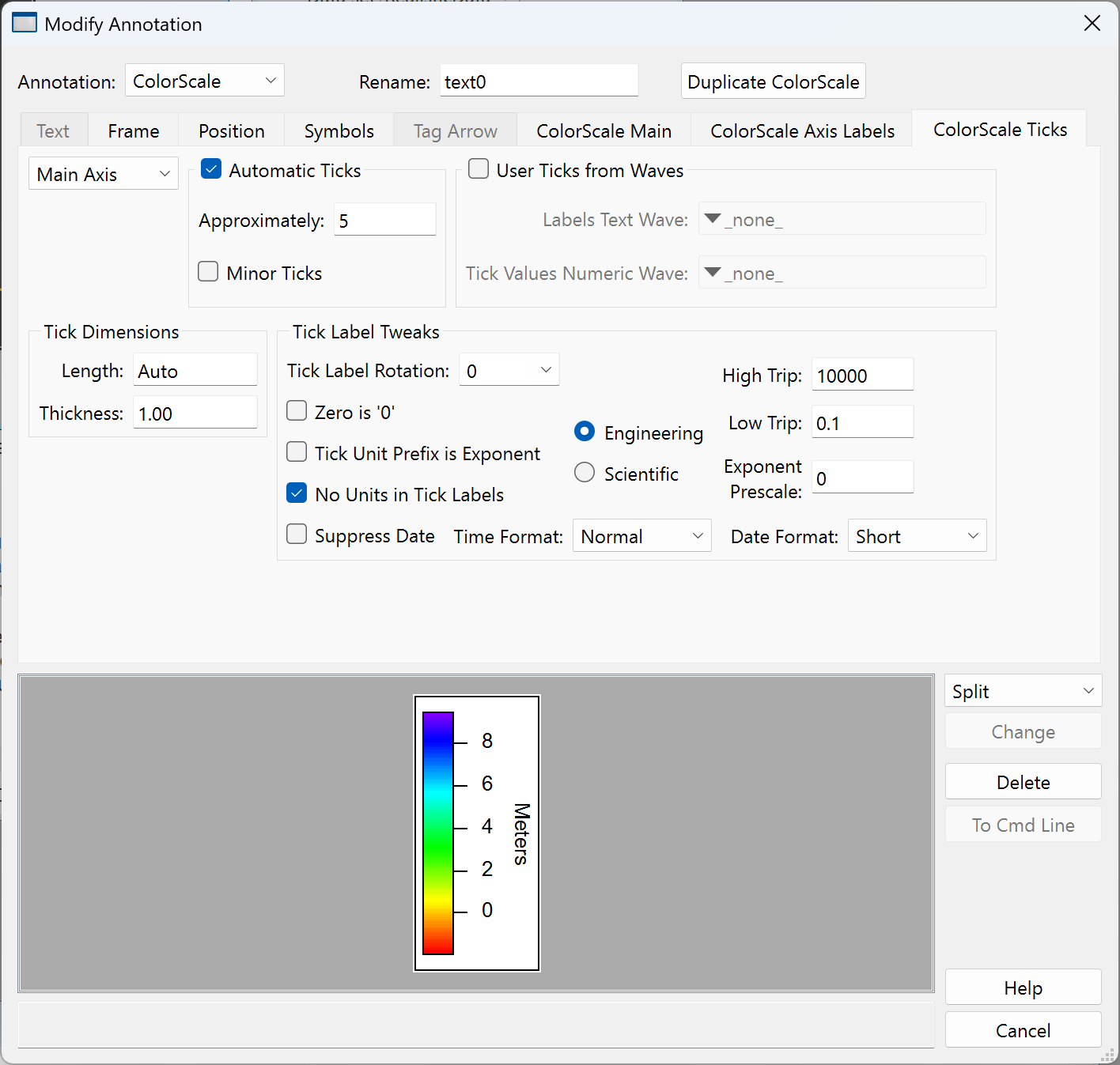The image size is (1120, 1065).
Task: Open the Labels Text Wave popup arrow
Action: coord(713,219)
